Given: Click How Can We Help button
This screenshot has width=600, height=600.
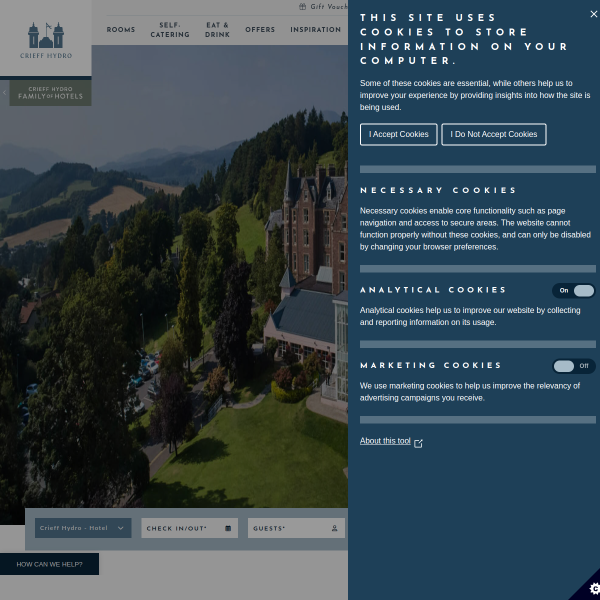Looking at the screenshot, I should click(x=49, y=564).
